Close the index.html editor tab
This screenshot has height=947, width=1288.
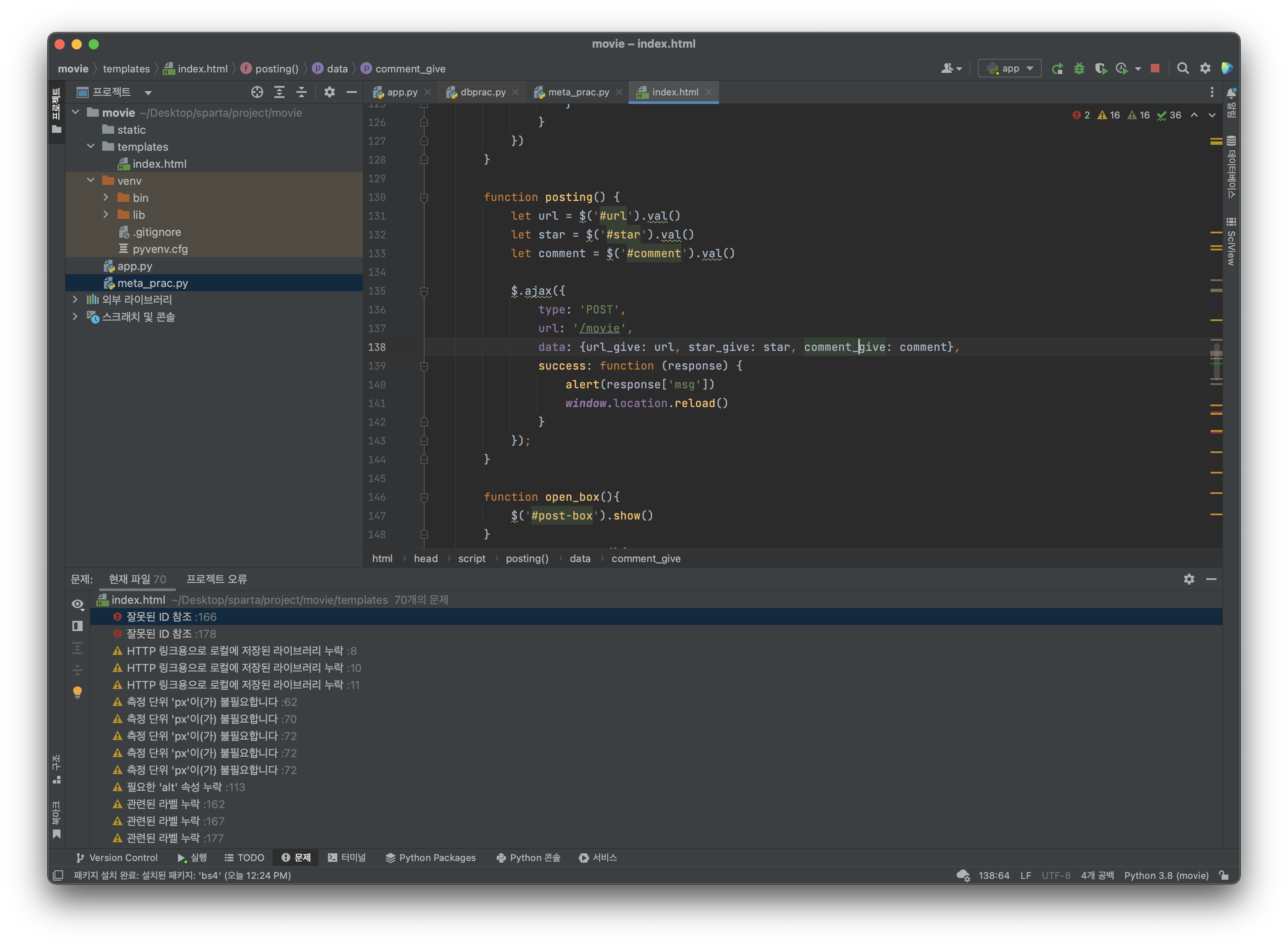(x=709, y=92)
